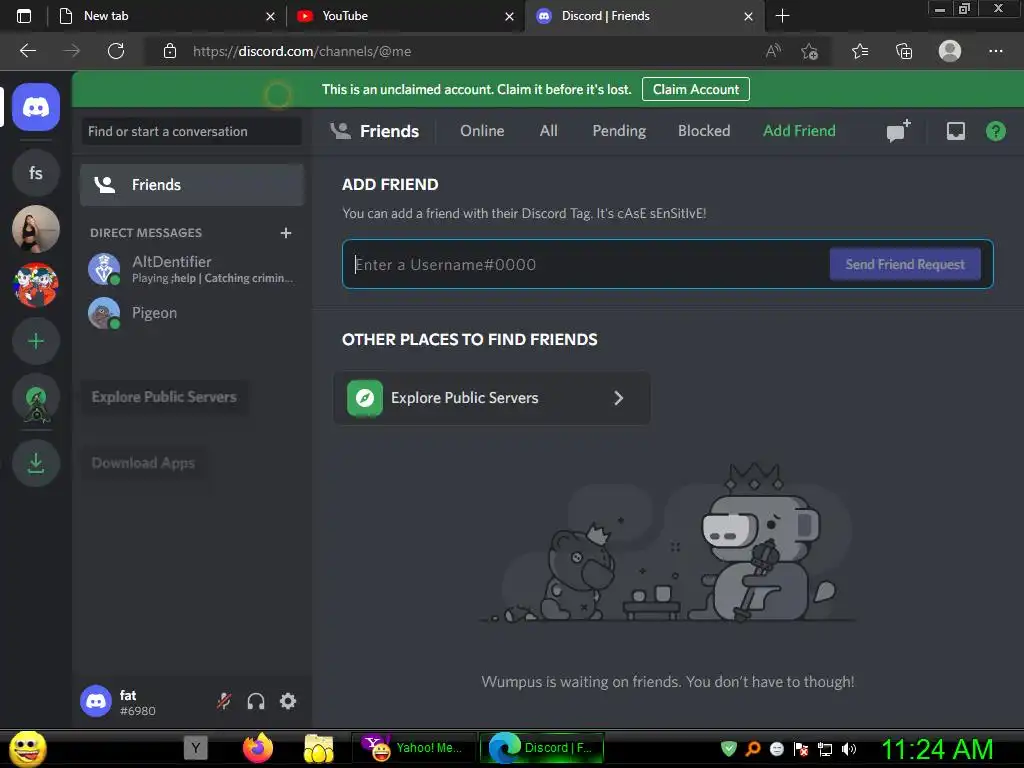View site information lock icon
1024x768 pixels.
coord(170,51)
